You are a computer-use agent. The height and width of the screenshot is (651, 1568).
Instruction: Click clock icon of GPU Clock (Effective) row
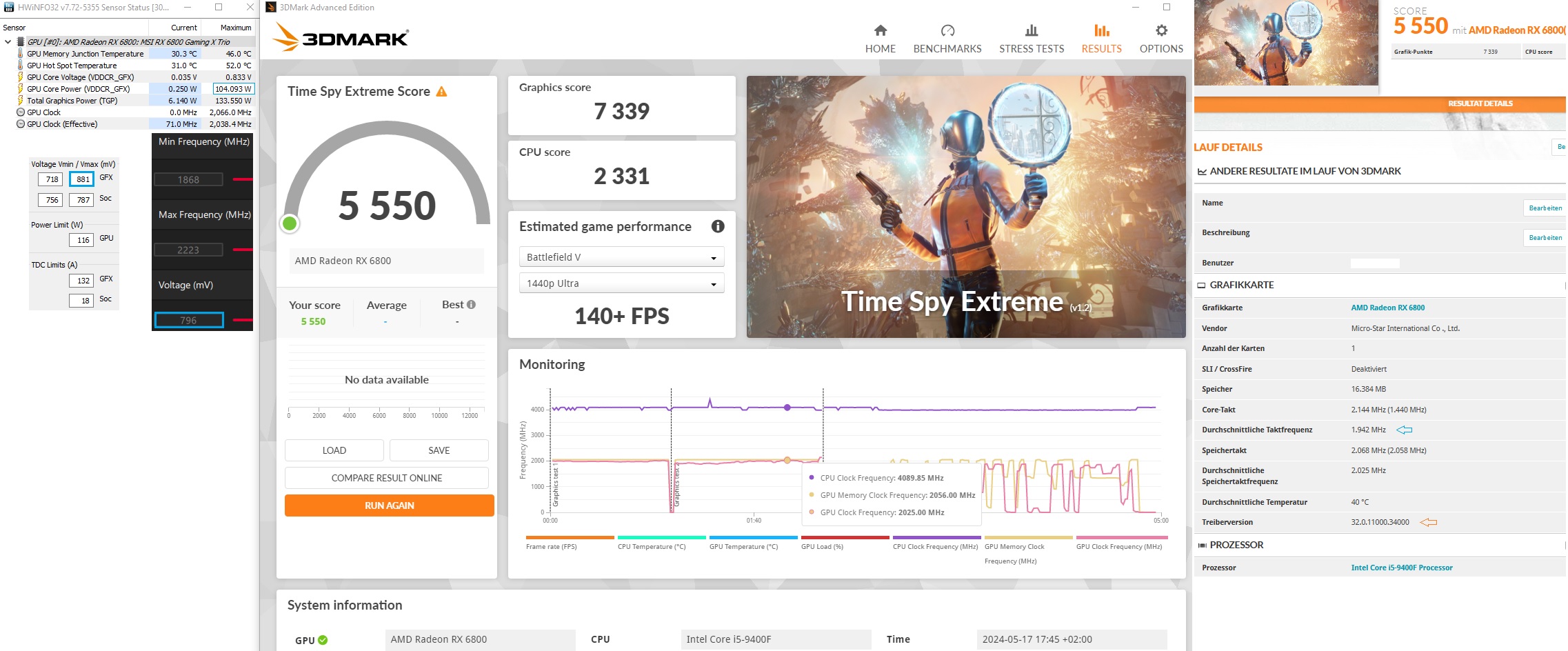tap(21, 124)
